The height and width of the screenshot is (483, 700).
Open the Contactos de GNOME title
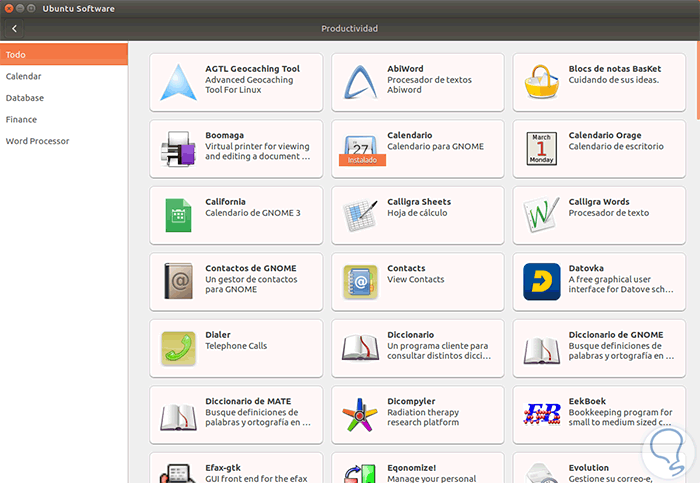[251, 268]
